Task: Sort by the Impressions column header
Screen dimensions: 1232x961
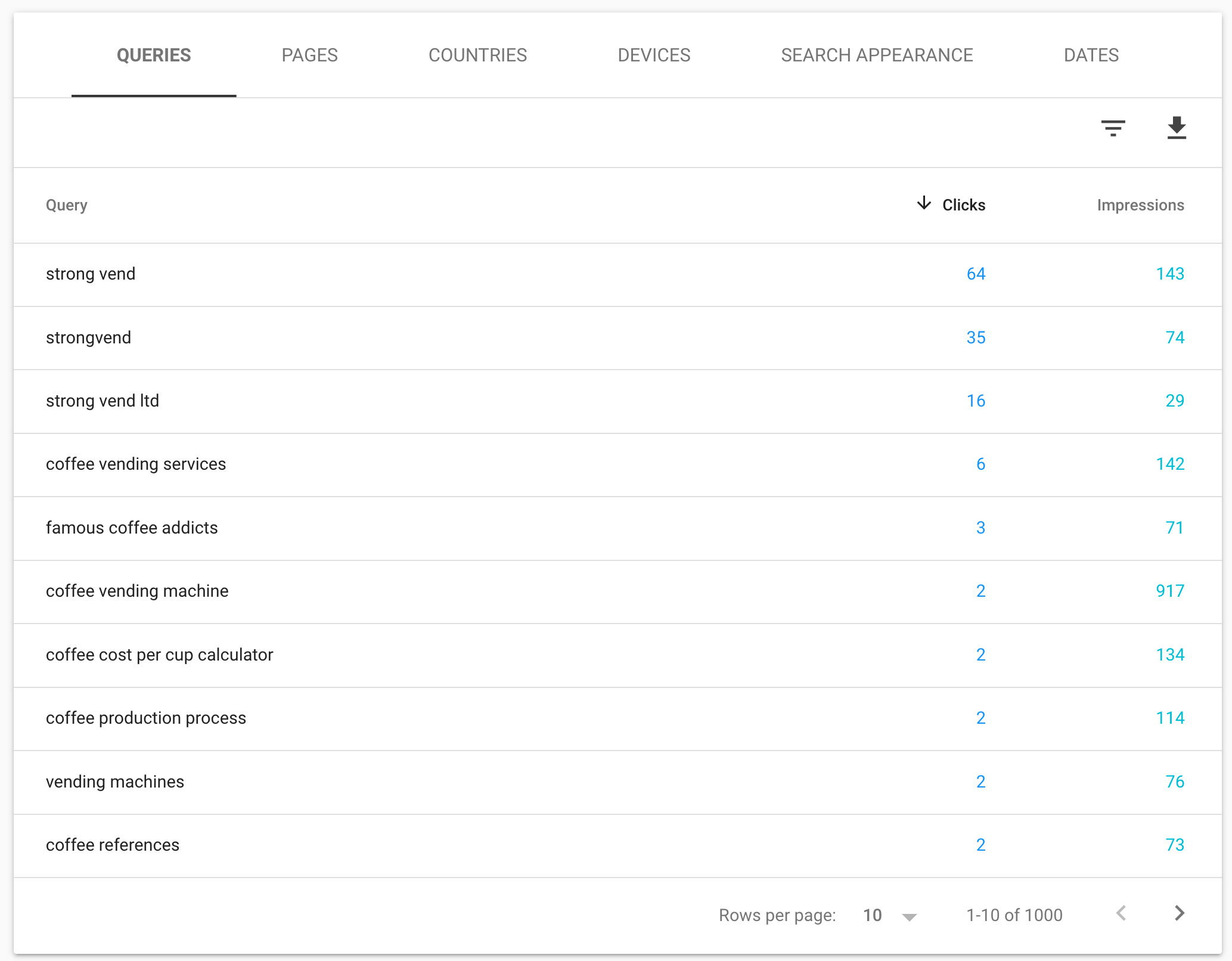Action: click(x=1140, y=205)
